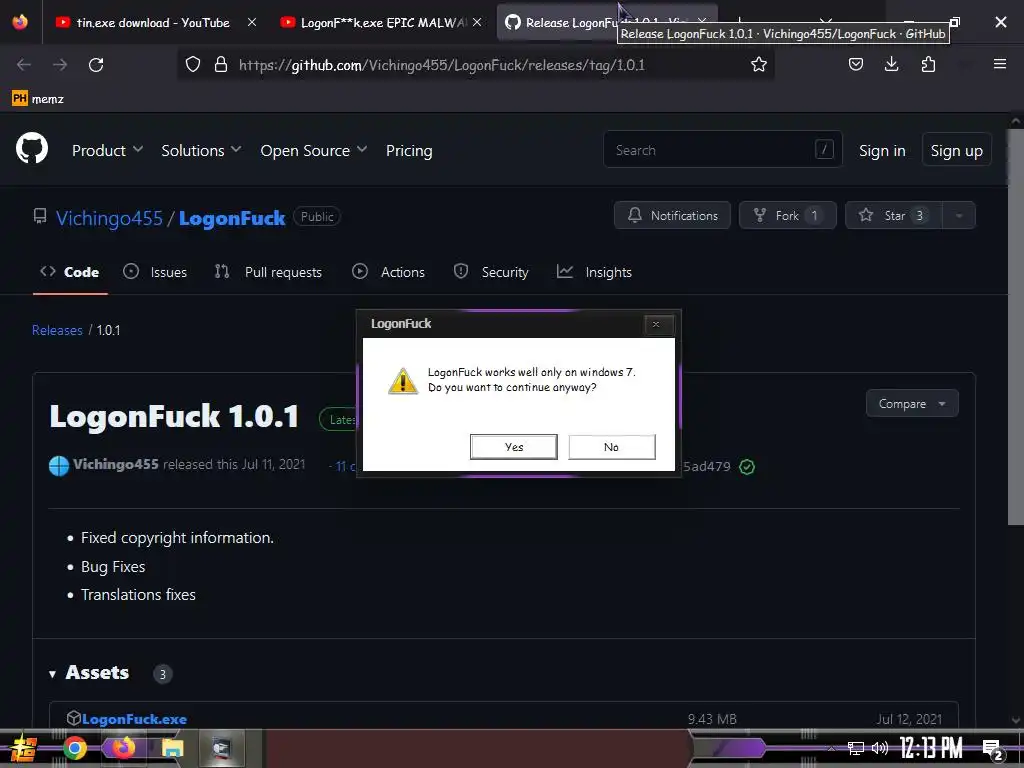
Task: Click No in the LogonFuck dialog
Action: (x=611, y=447)
